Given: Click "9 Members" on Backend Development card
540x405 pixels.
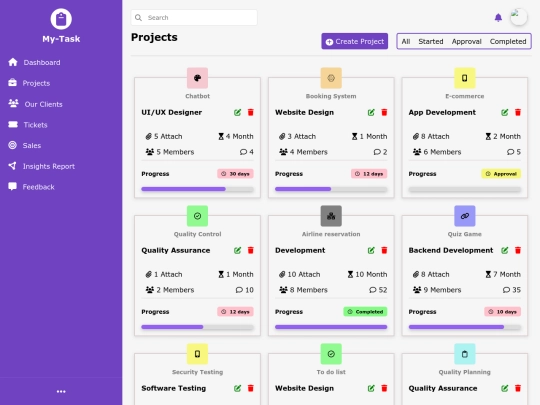Looking at the screenshot, I should click(437, 290).
